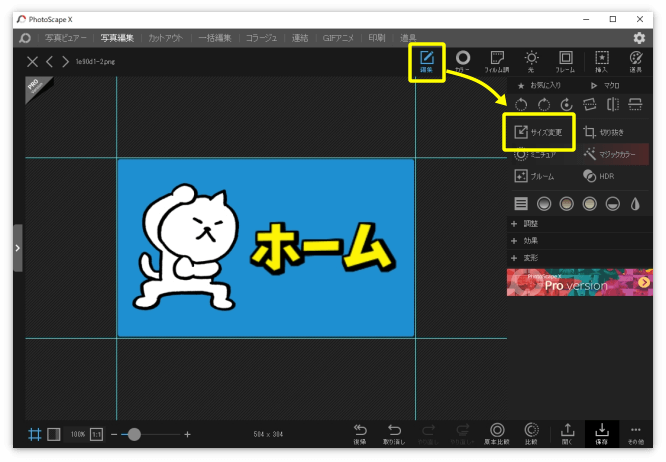Open the GIFアニメ menu

point(338,38)
